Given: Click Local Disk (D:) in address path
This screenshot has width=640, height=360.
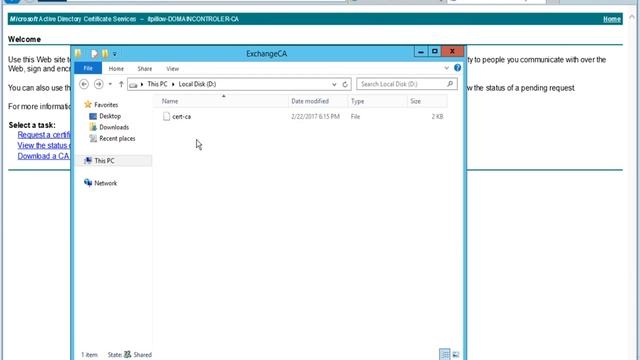Looking at the screenshot, I should 197,84.
